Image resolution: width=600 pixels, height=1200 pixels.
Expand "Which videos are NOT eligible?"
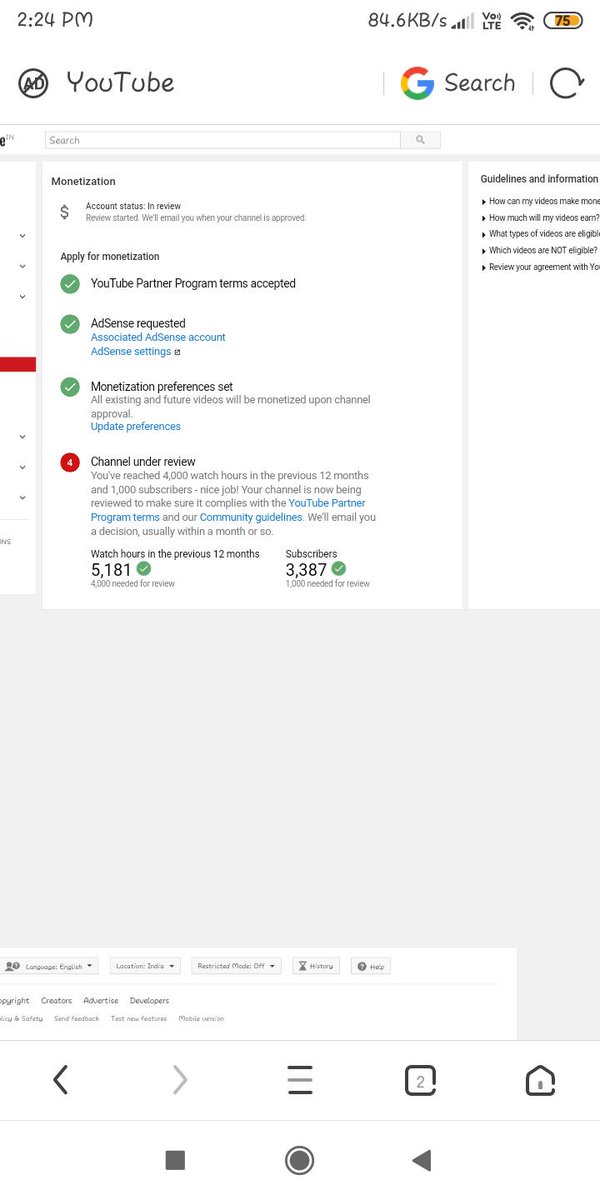click(539, 251)
